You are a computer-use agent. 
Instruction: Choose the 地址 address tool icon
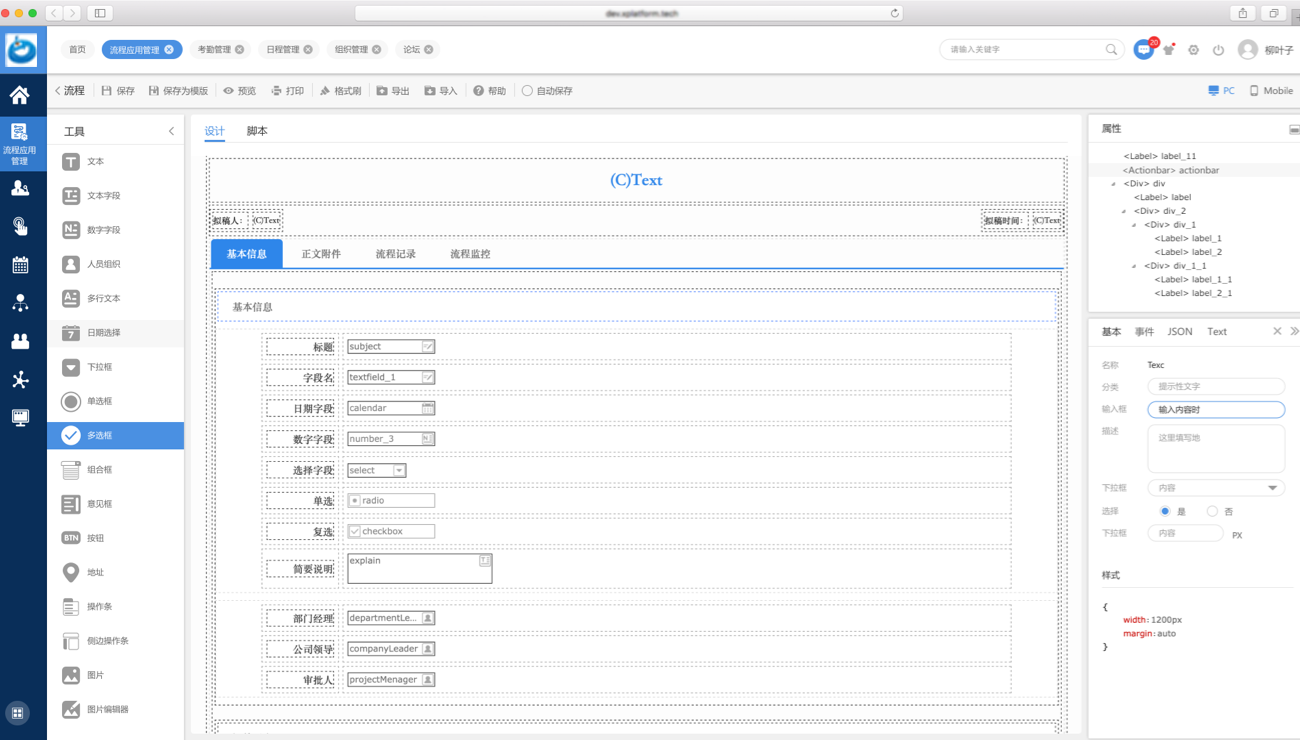[71, 572]
